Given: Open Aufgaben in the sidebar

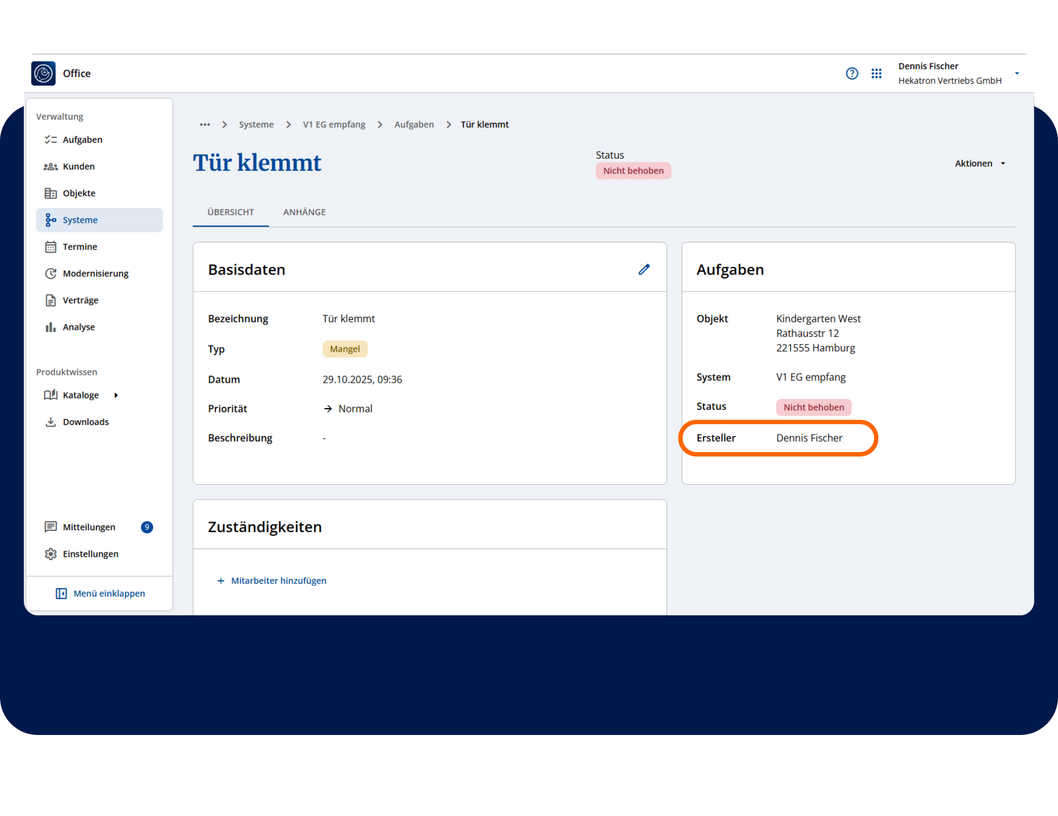Looking at the screenshot, I should (x=82, y=140).
